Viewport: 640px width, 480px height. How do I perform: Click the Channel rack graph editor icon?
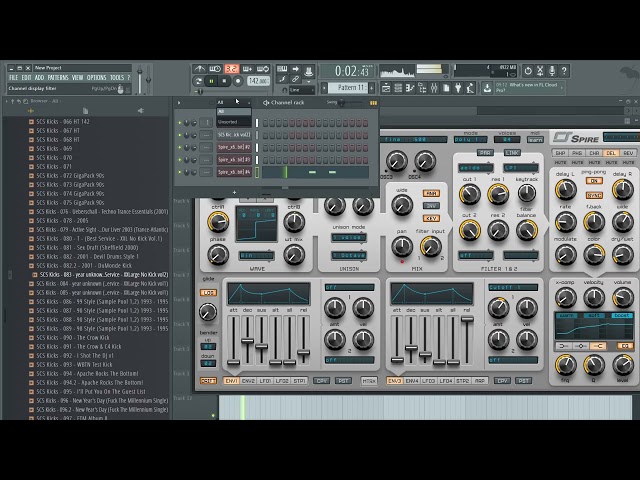click(373, 103)
